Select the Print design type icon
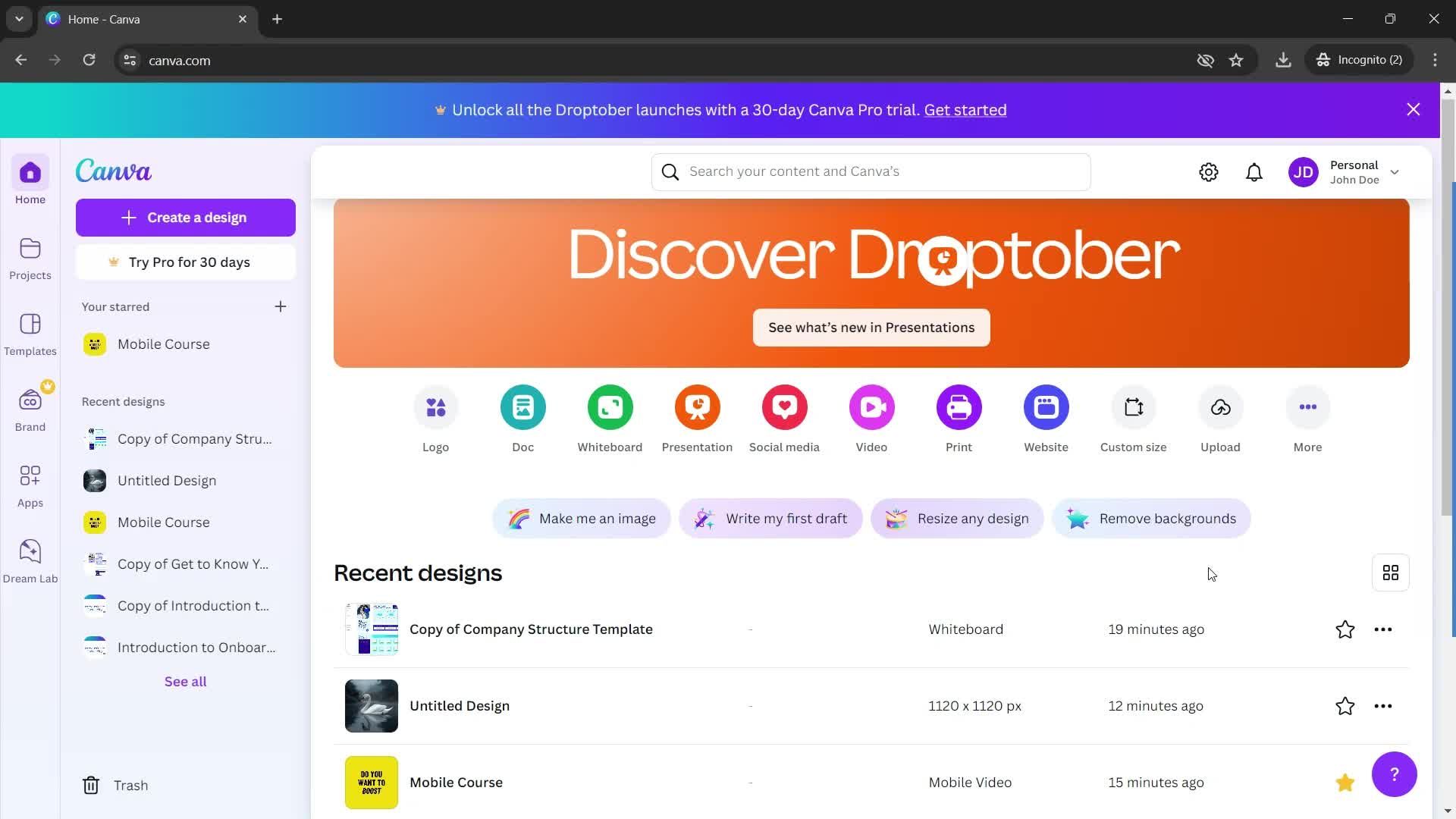 [x=959, y=408]
